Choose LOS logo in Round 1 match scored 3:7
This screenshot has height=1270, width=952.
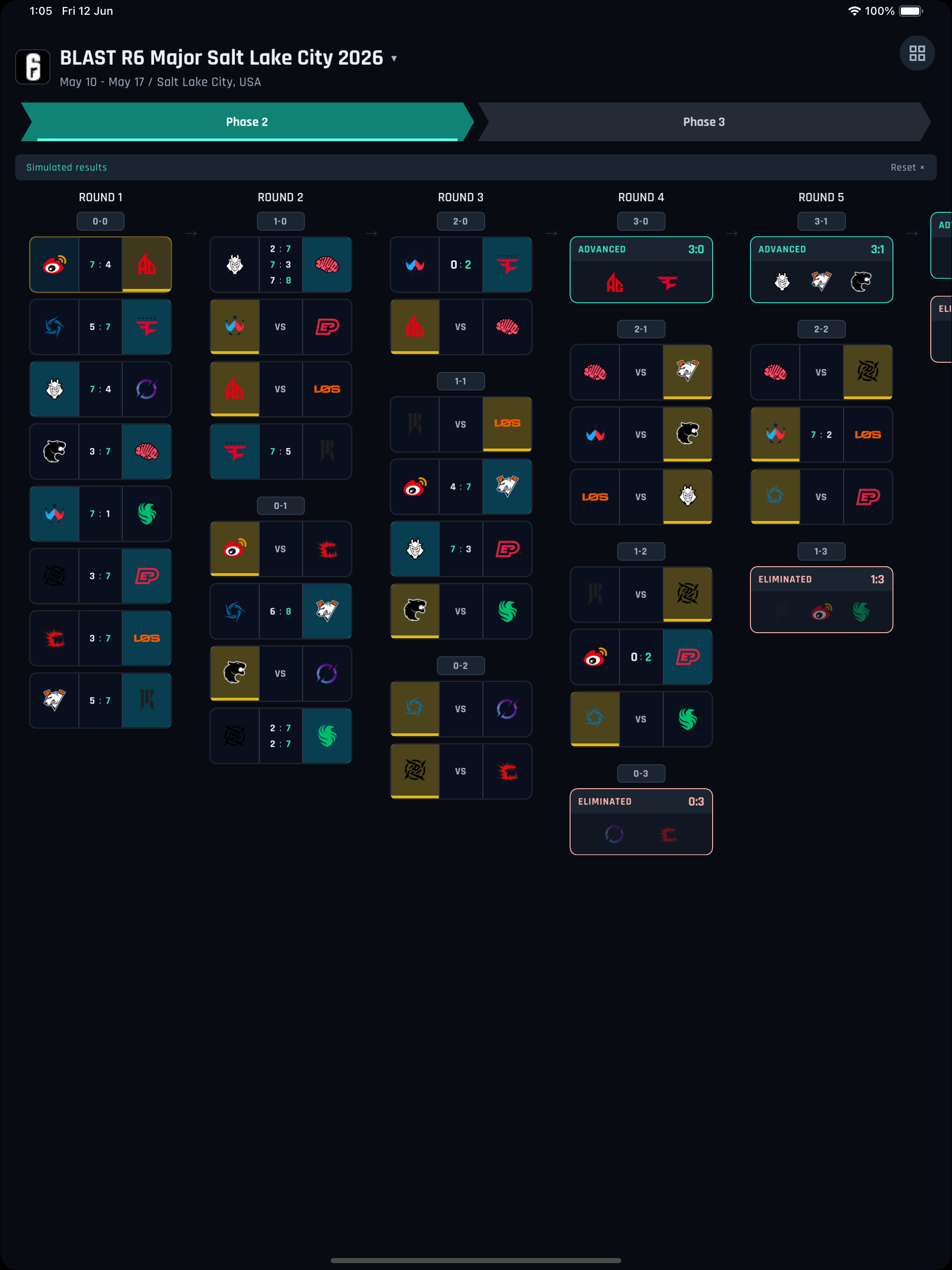pyautogui.click(x=147, y=638)
